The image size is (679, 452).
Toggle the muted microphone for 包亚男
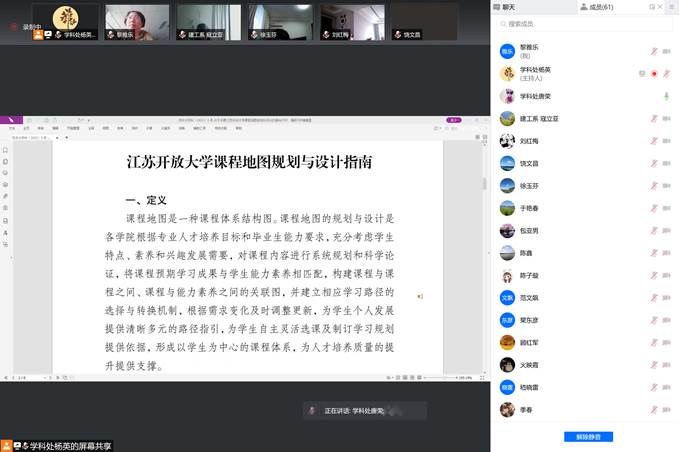coord(654,231)
